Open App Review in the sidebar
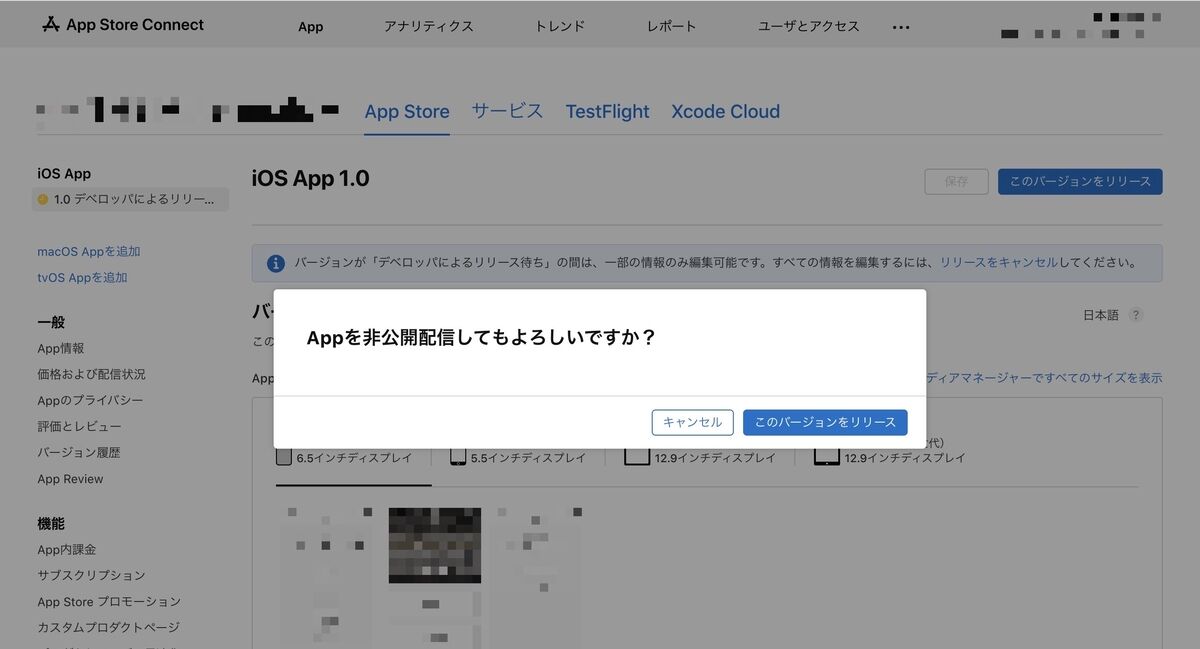1200x649 pixels. point(70,479)
